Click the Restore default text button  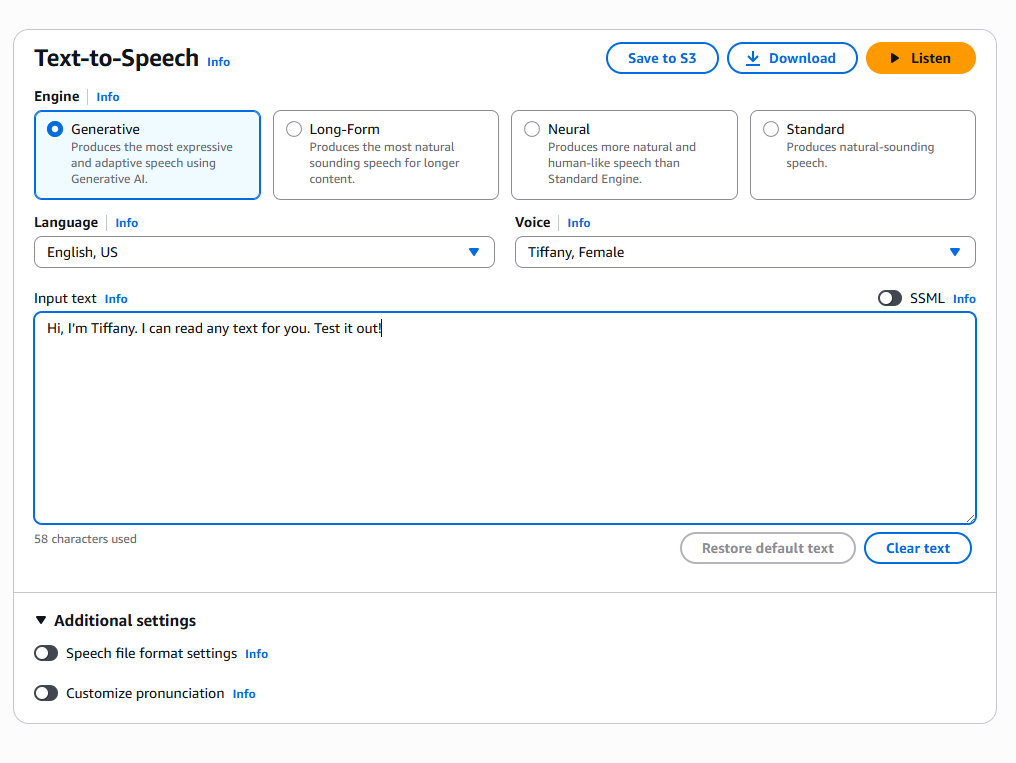coord(768,548)
